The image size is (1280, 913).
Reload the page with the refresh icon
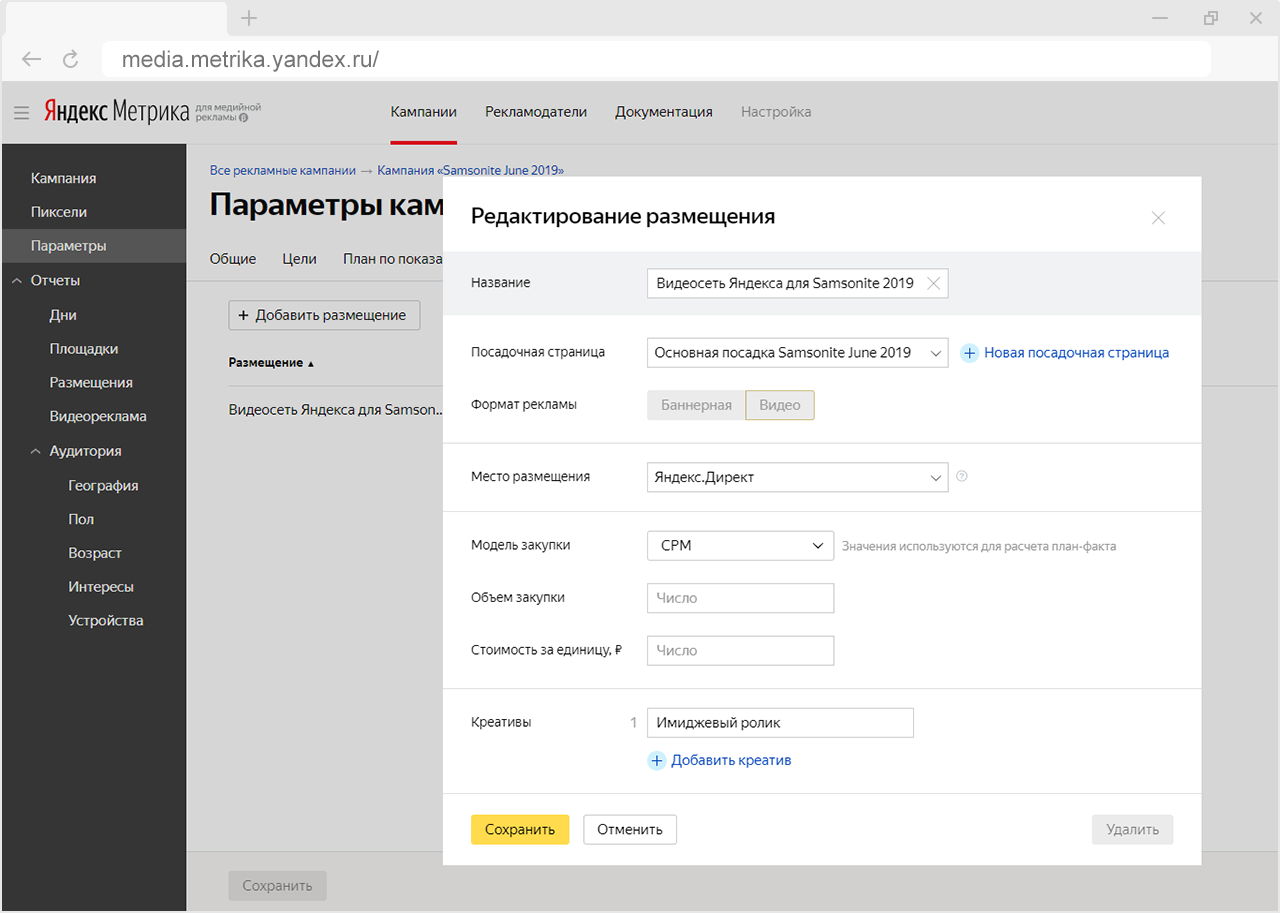click(x=70, y=59)
